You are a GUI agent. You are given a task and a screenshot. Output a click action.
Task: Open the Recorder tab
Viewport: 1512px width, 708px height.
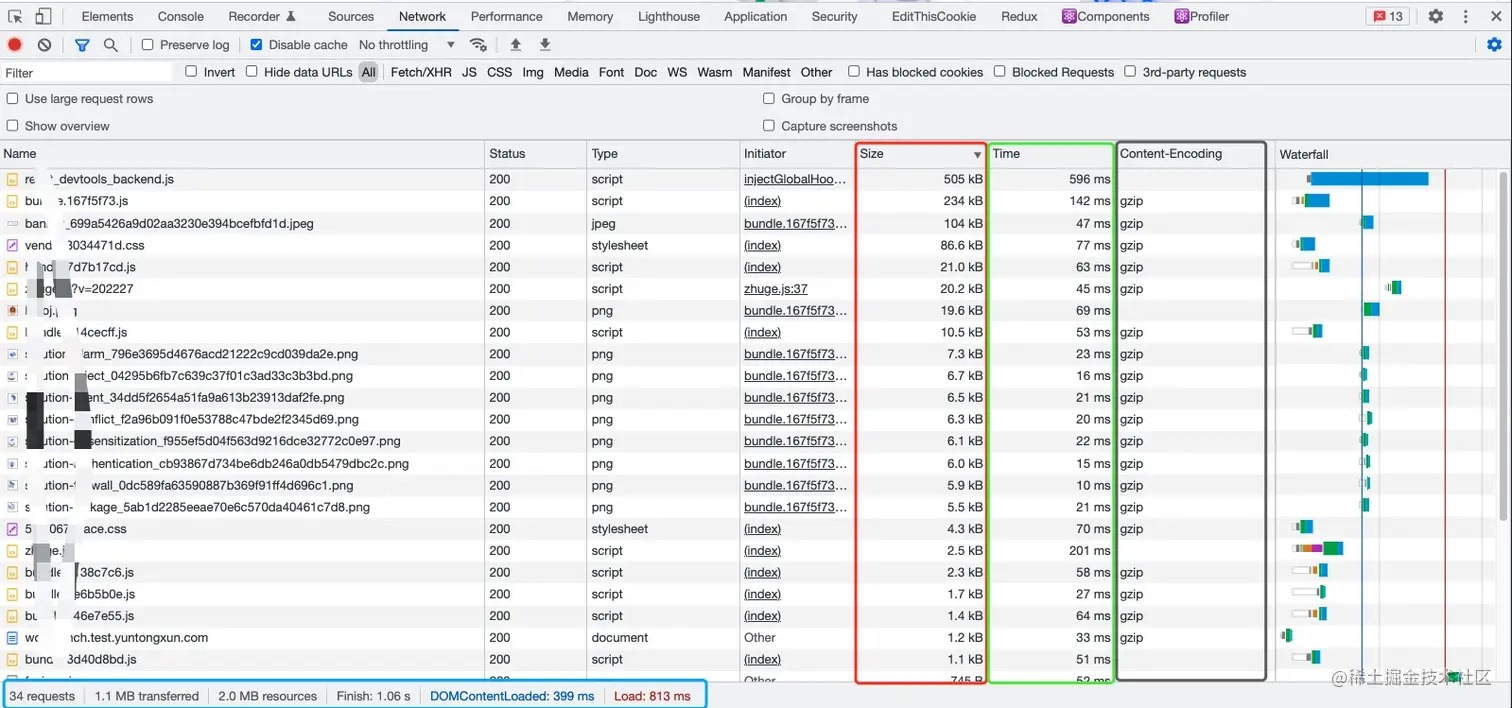pos(262,16)
